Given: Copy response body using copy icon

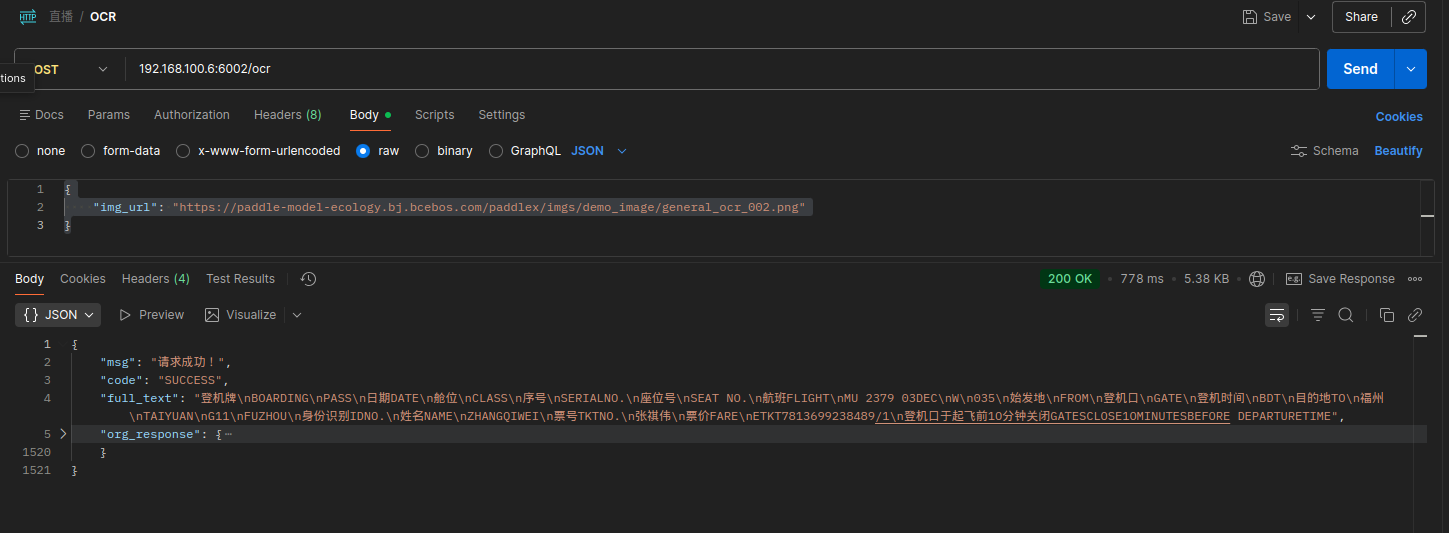Looking at the screenshot, I should (x=1386, y=315).
